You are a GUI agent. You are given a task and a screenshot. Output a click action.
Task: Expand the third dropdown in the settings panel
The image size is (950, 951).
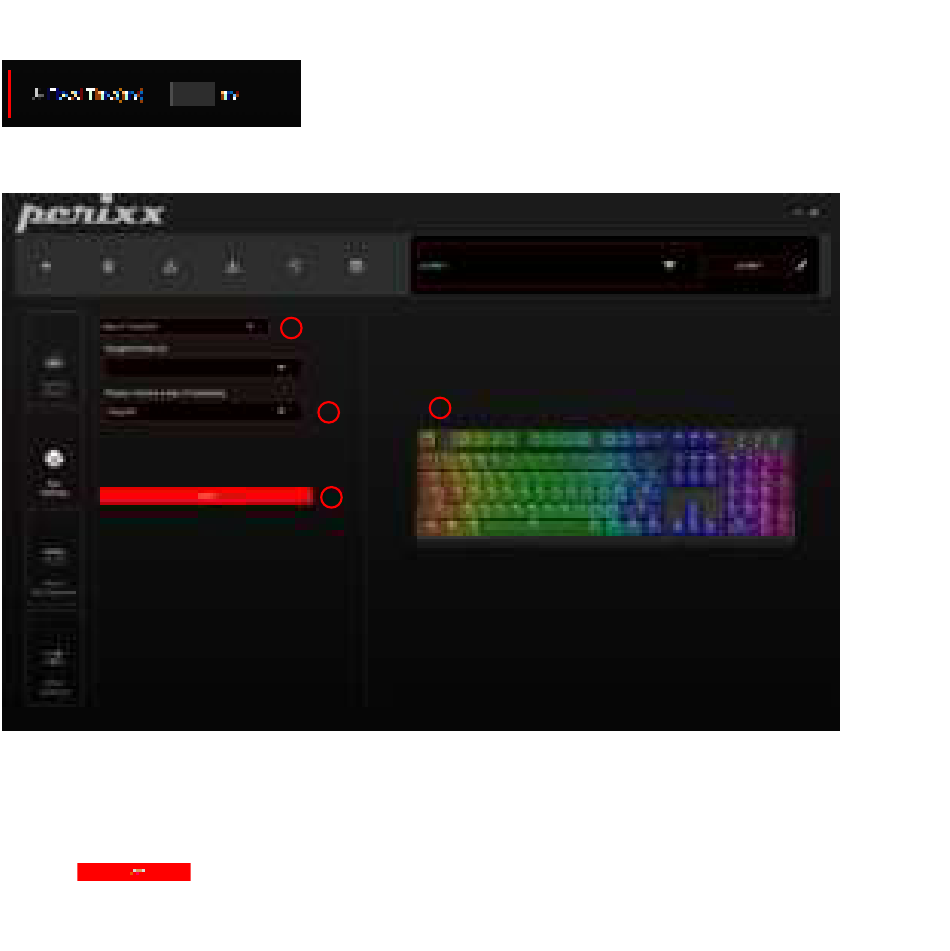point(199,411)
